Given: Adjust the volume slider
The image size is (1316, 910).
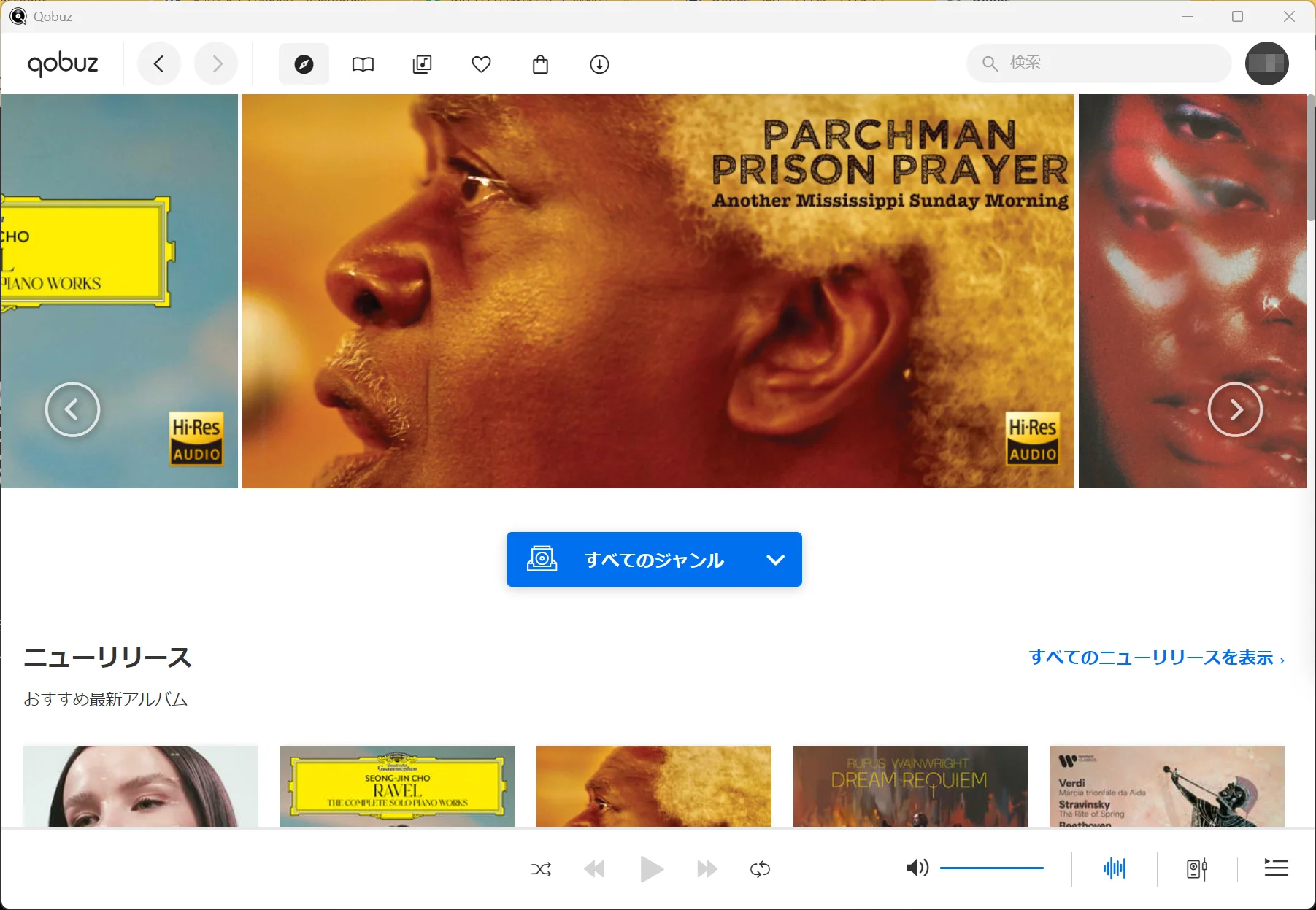Looking at the screenshot, I should tap(991, 868).
